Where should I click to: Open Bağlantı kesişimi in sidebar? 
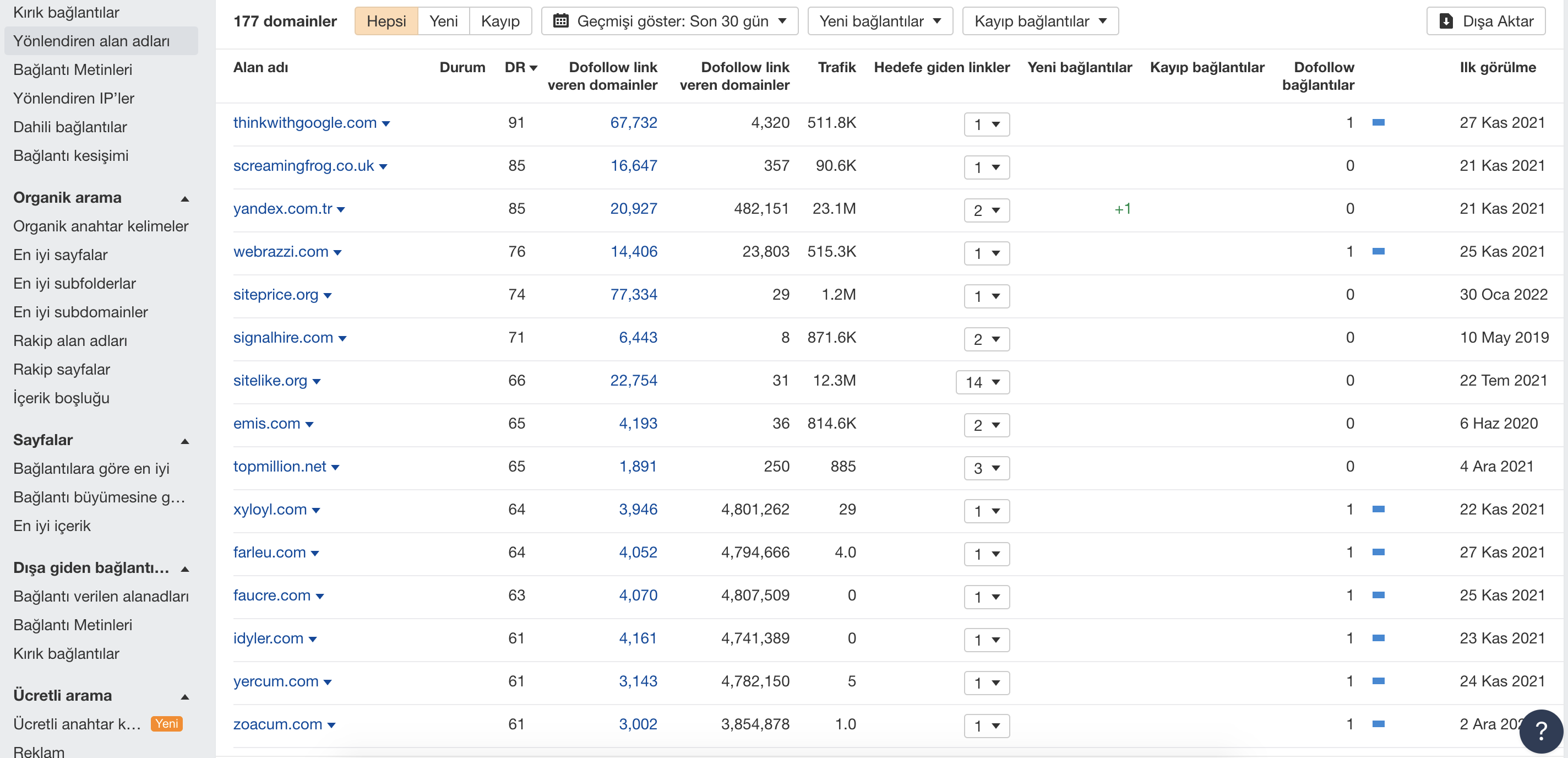(x=70, y=155)
